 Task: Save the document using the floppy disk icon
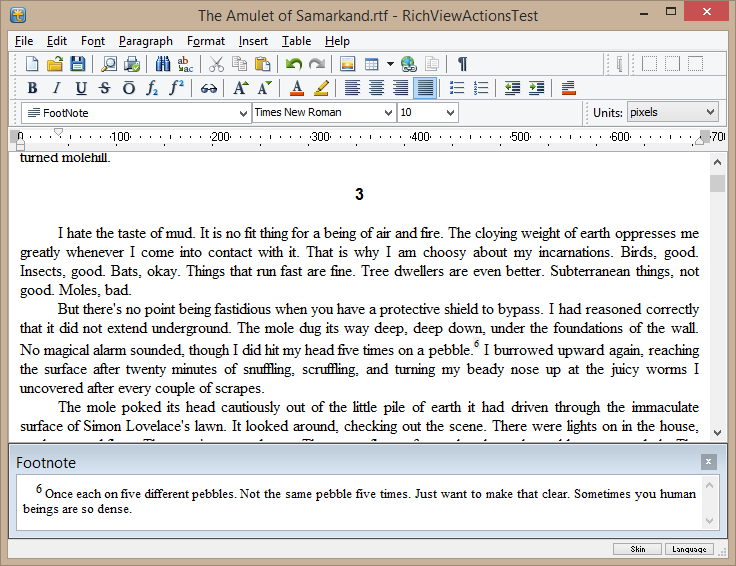(x=77, y=64)
